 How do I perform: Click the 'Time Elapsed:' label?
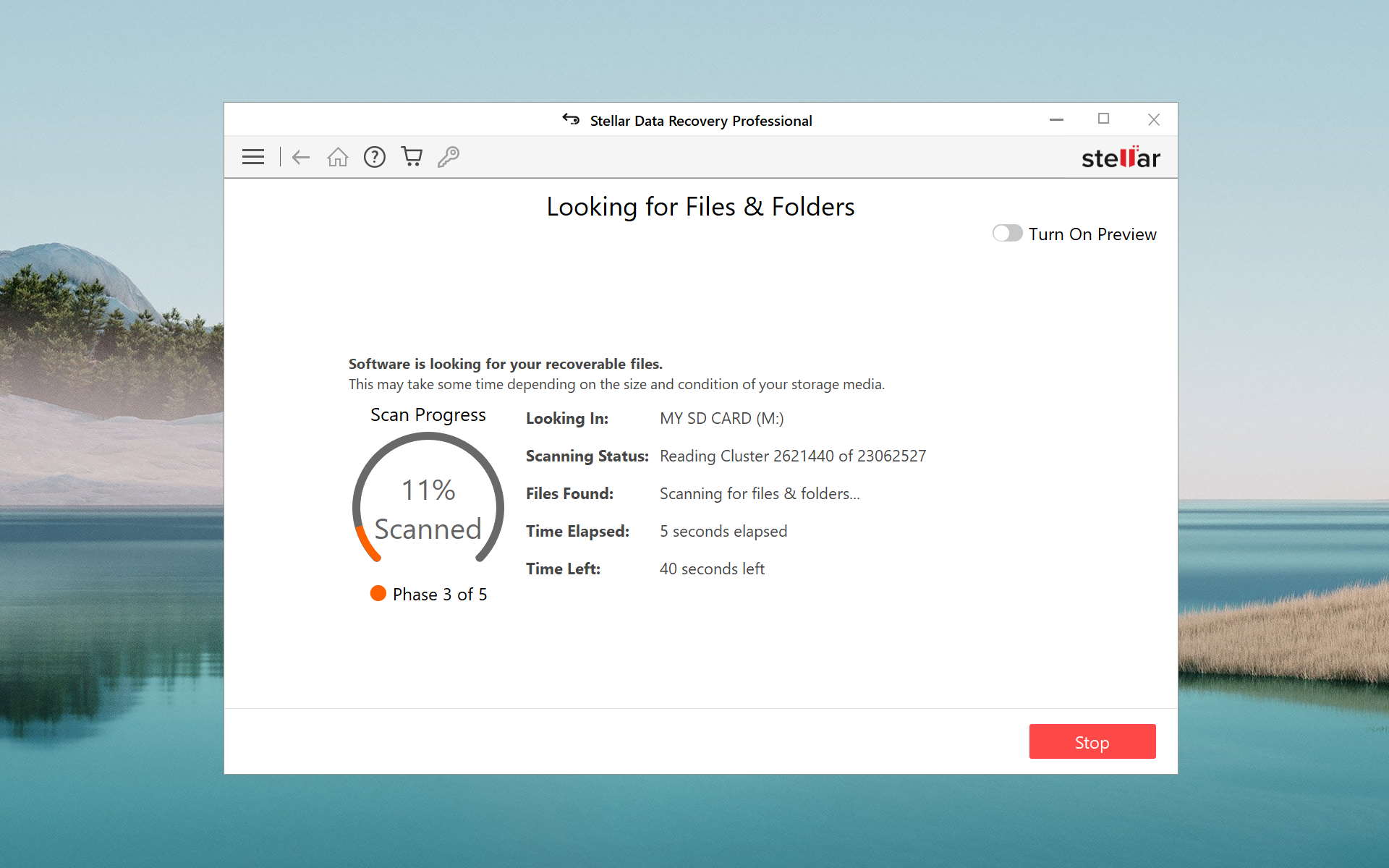point(577,531)
